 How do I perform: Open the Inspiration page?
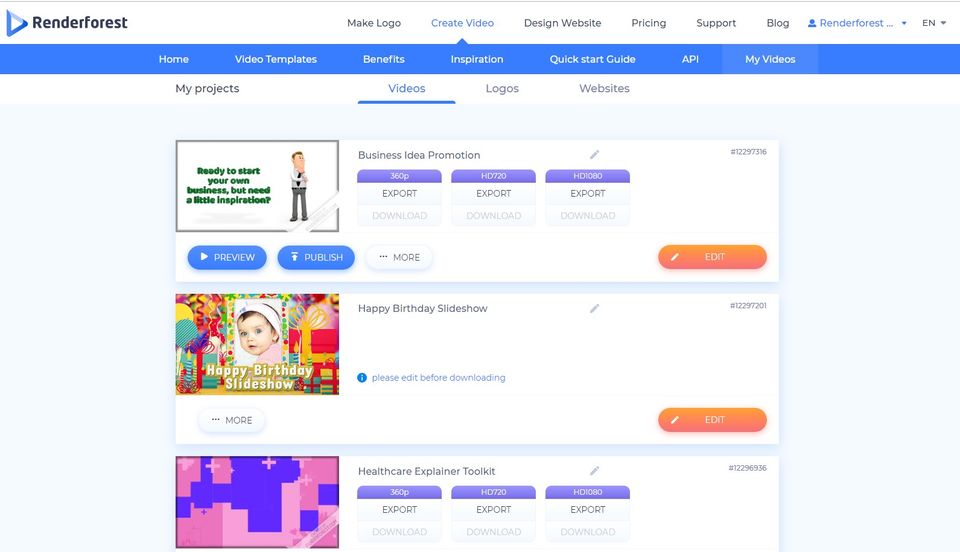pos(477,59)
